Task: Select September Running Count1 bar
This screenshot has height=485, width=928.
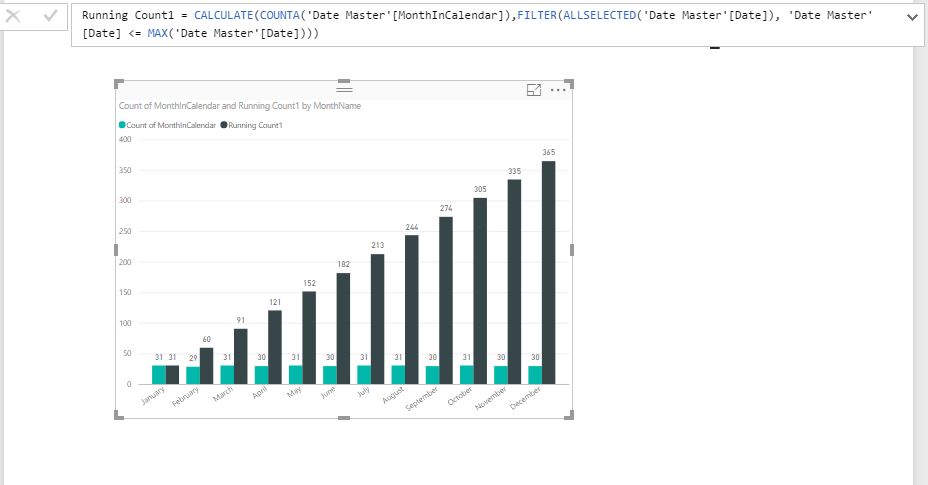Action: (446, 300)
